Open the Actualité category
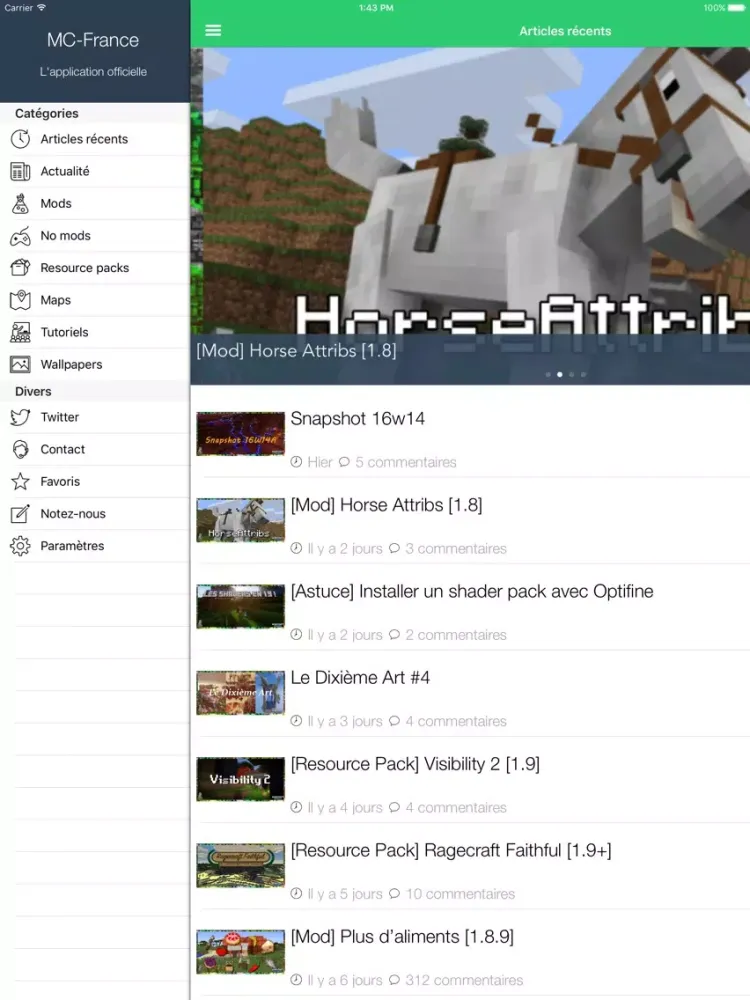This screenshot has width=750, height=1000. pyautogui.click(x=65, y=171)
